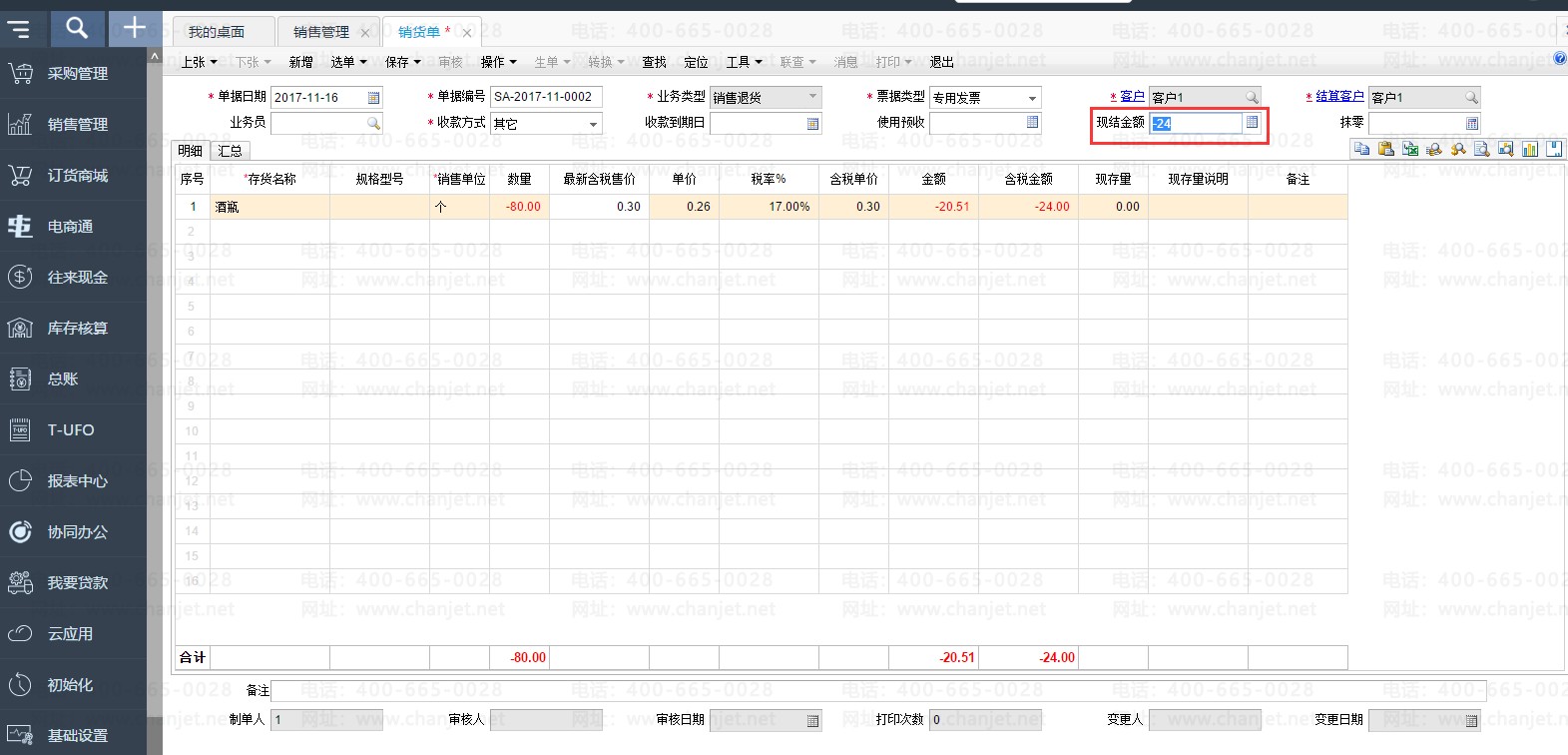The image size is (1568, 755).
Task: Click the coins lookup icon above the grid
Action: (1433, 149)
